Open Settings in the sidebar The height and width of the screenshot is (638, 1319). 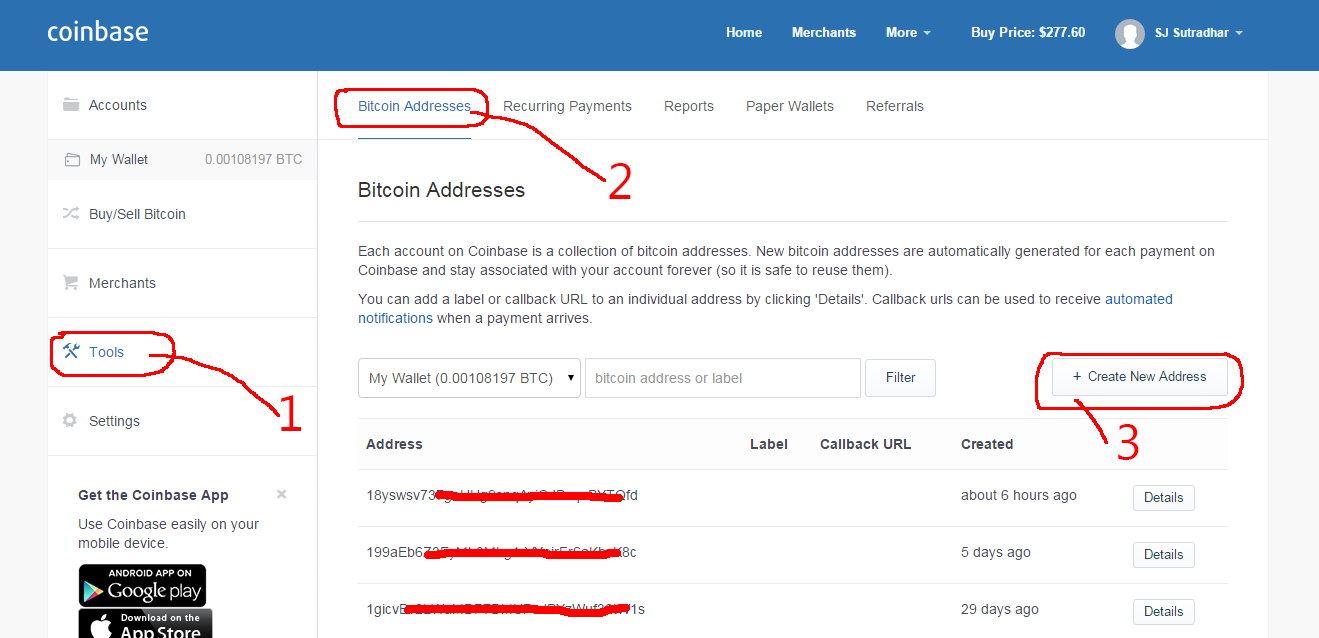(x=114, y=421)
